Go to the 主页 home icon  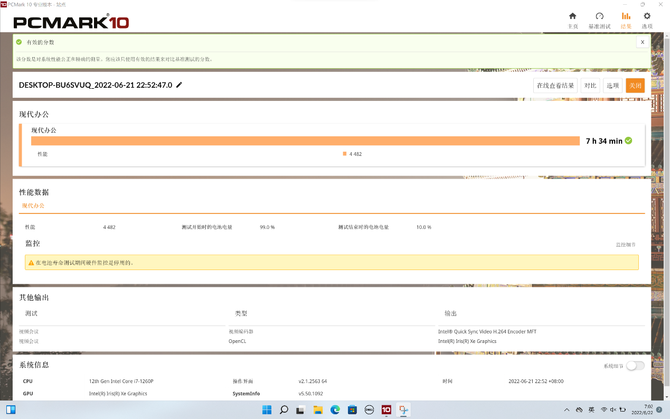[x=572, y=19]
